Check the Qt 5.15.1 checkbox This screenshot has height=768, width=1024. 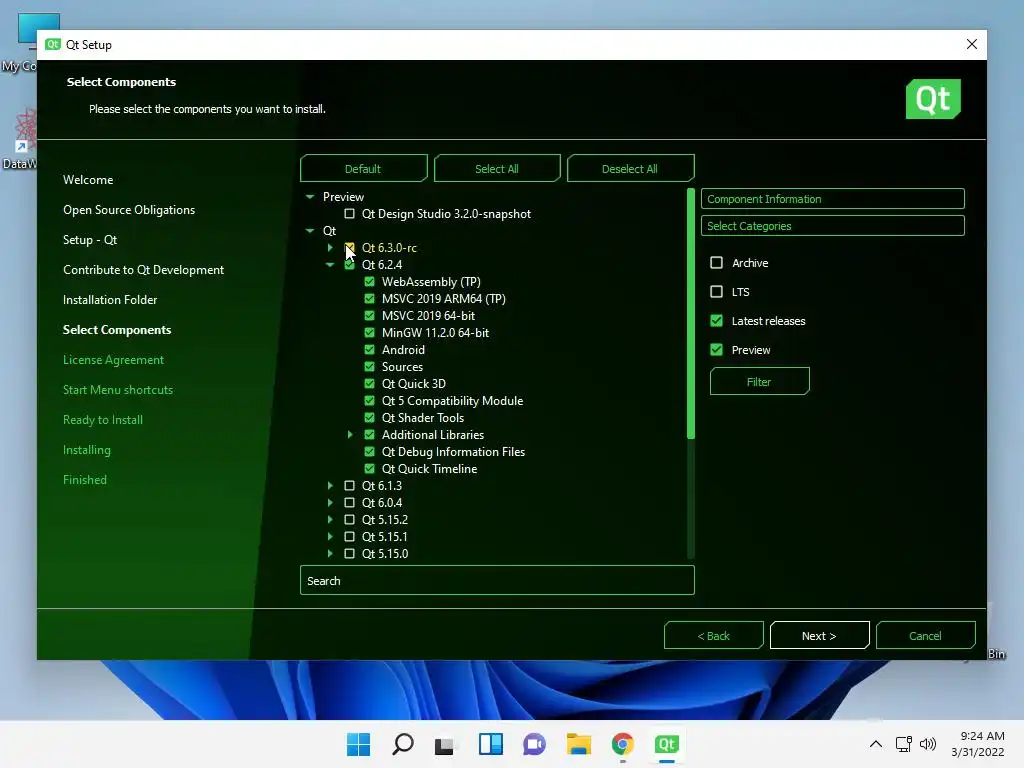click(349, 536)
